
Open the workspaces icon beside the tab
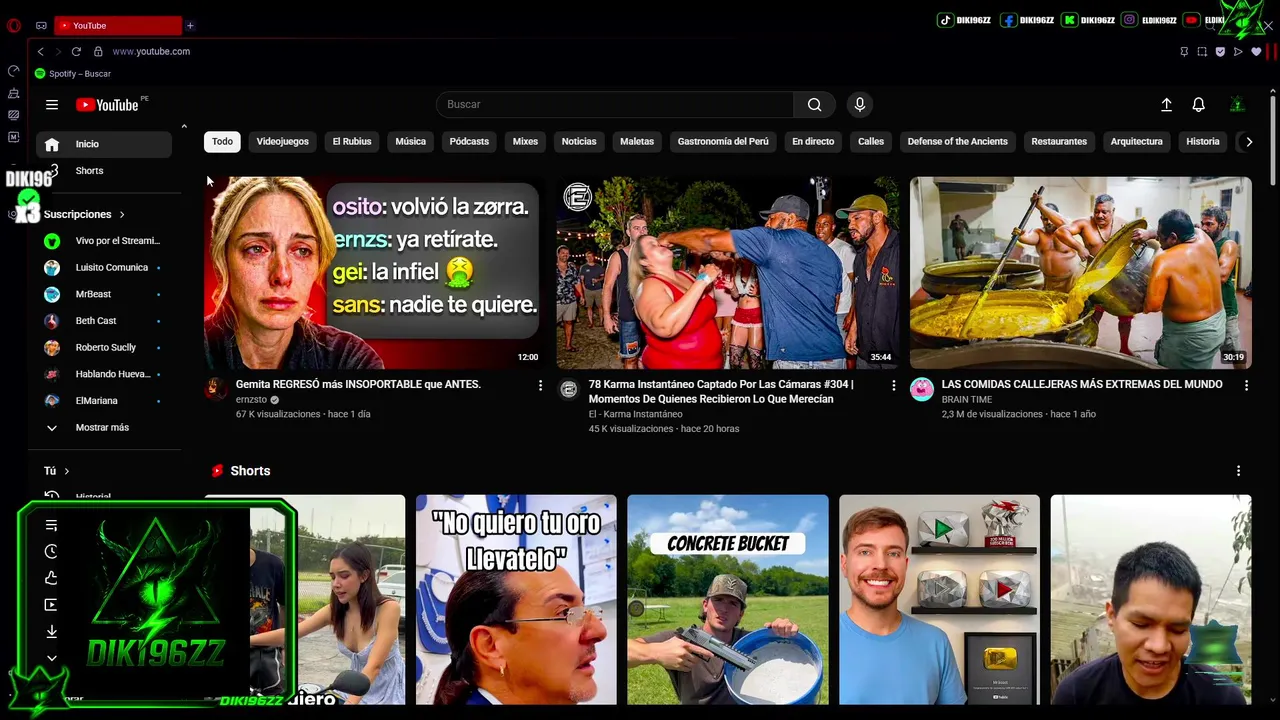tap(41, 25)
